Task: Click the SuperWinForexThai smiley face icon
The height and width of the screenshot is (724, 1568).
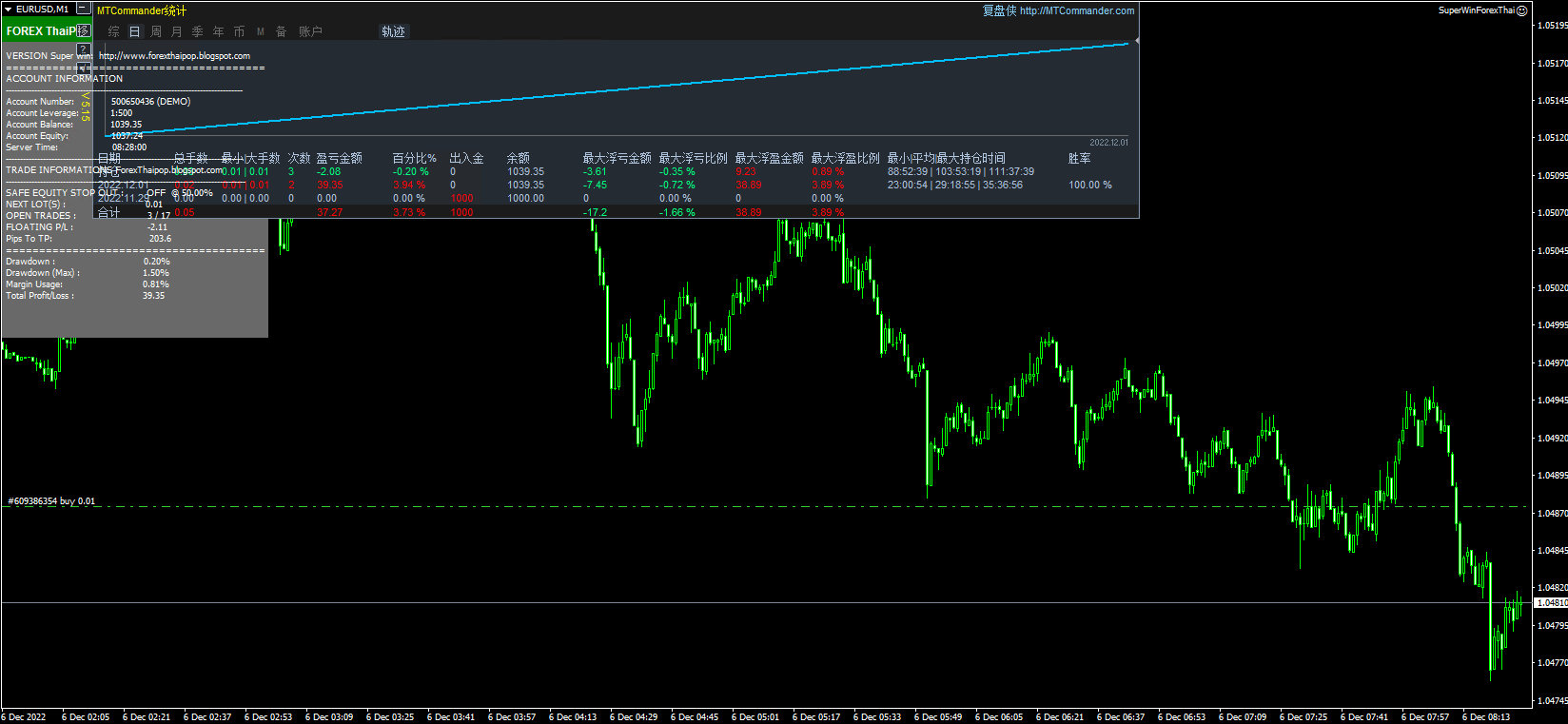Action: tap(1521, 10)
